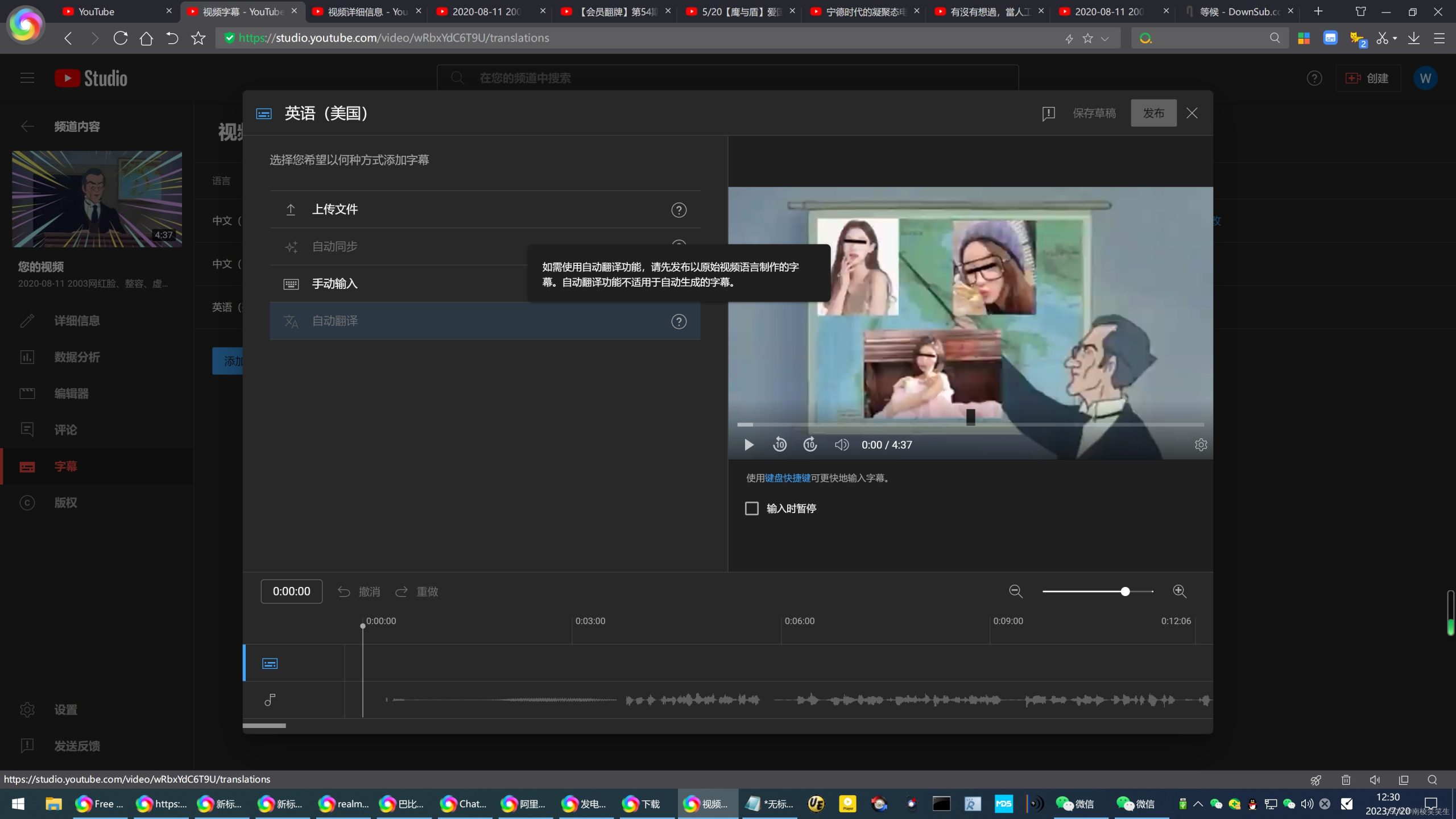The image size is (1456, 819).
Task: Go back to channel content arrow
Action: point(27,126)
